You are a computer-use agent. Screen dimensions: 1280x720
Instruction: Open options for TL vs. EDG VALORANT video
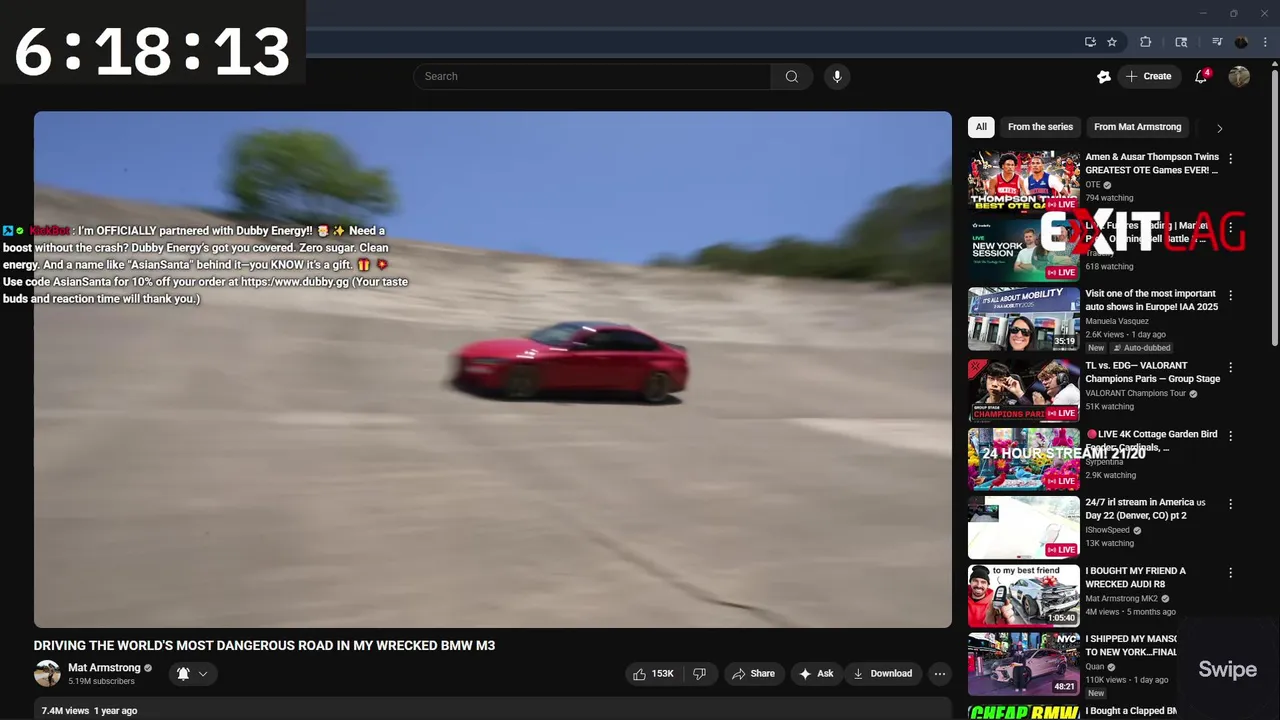1230,367
